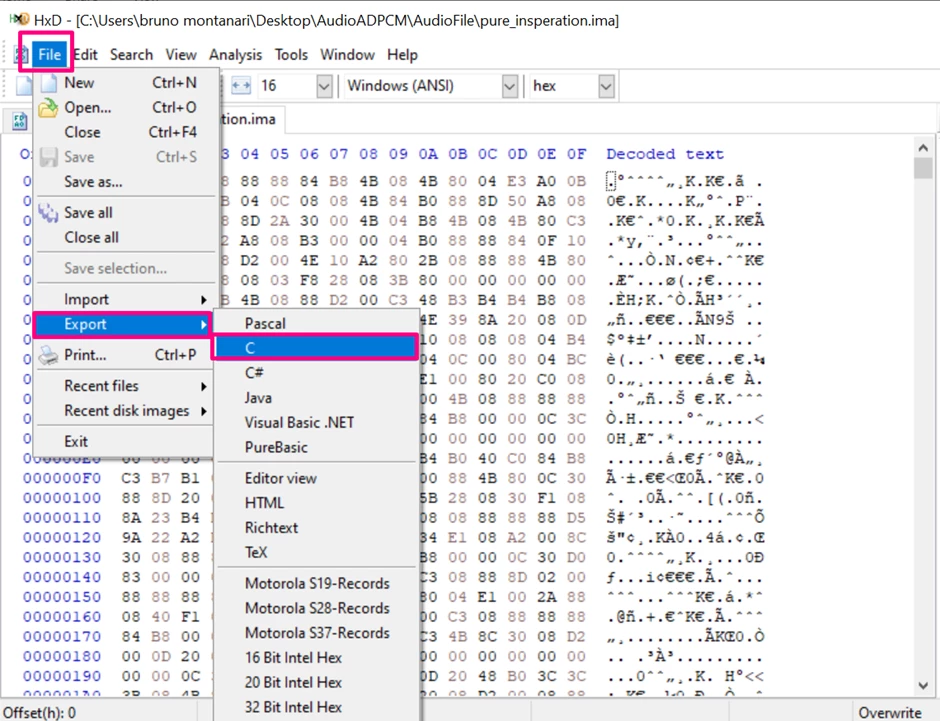Choose Exit from the File menu

(125, 442)
